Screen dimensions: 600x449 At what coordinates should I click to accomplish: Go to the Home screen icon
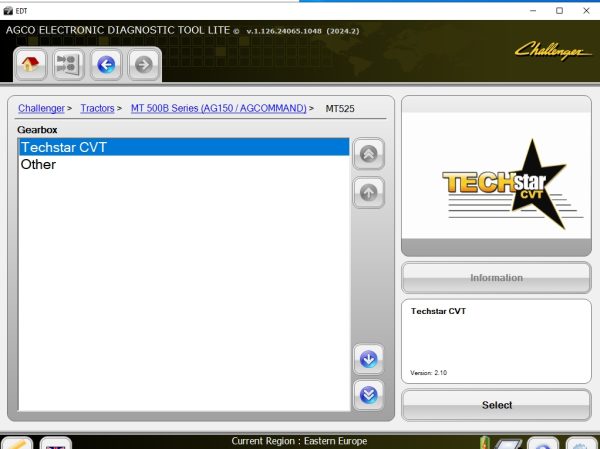30,64
